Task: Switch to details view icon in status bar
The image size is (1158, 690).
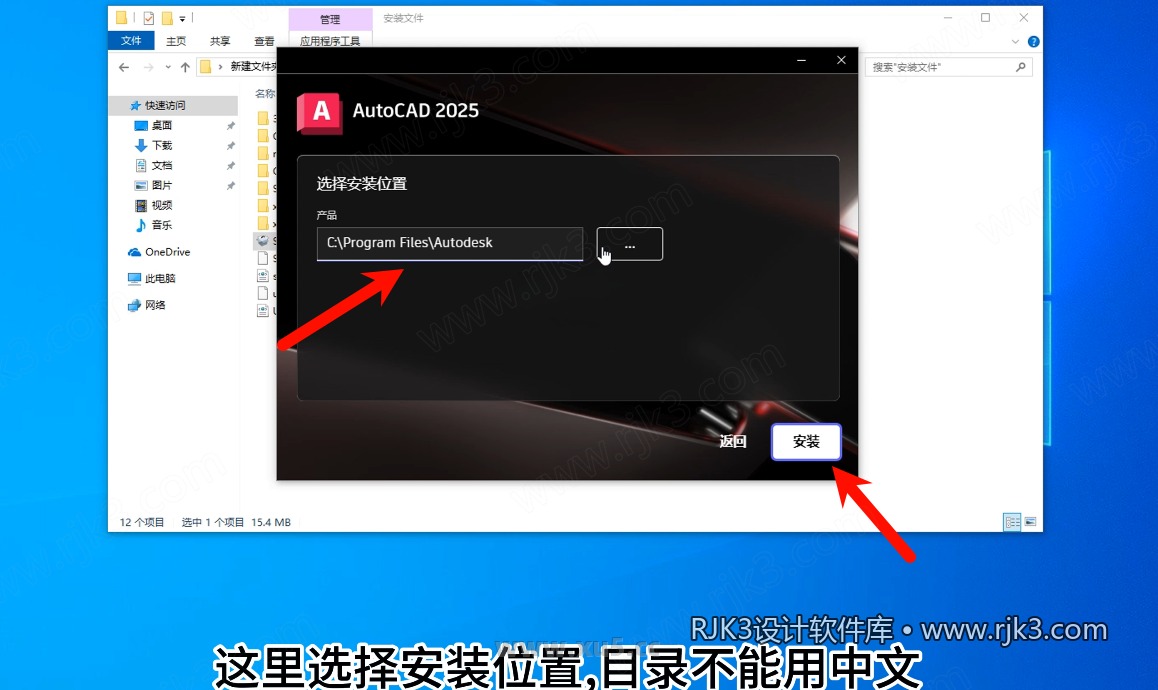Action: click(x=1012, y=522)
